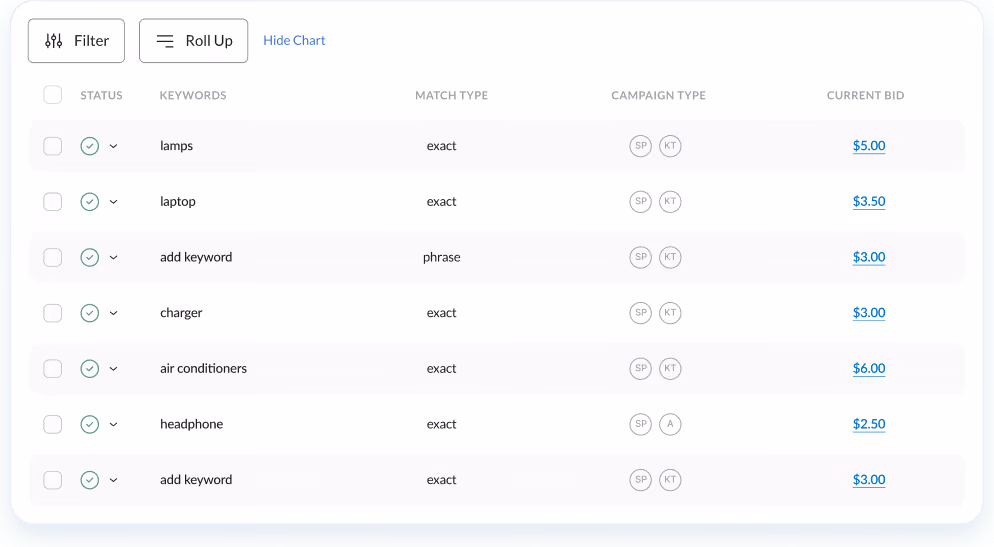Image resolution: width=994 pixels, height=547 pixels.
Task: Click the SP badge in the lamps row
Action: (641, 146)
